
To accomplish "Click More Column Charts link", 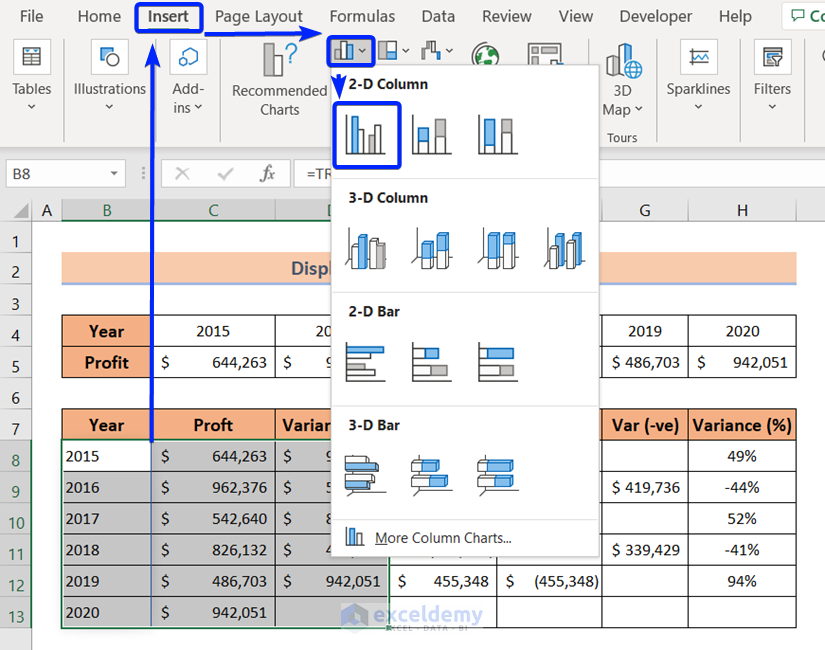I will (443, 538).
